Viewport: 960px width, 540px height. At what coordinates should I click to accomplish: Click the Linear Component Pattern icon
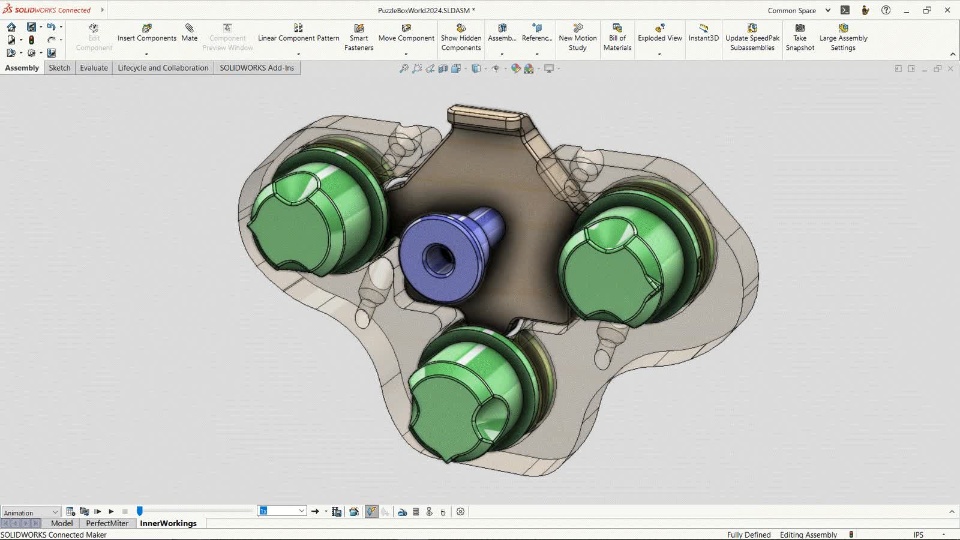(x=298, y=28)
